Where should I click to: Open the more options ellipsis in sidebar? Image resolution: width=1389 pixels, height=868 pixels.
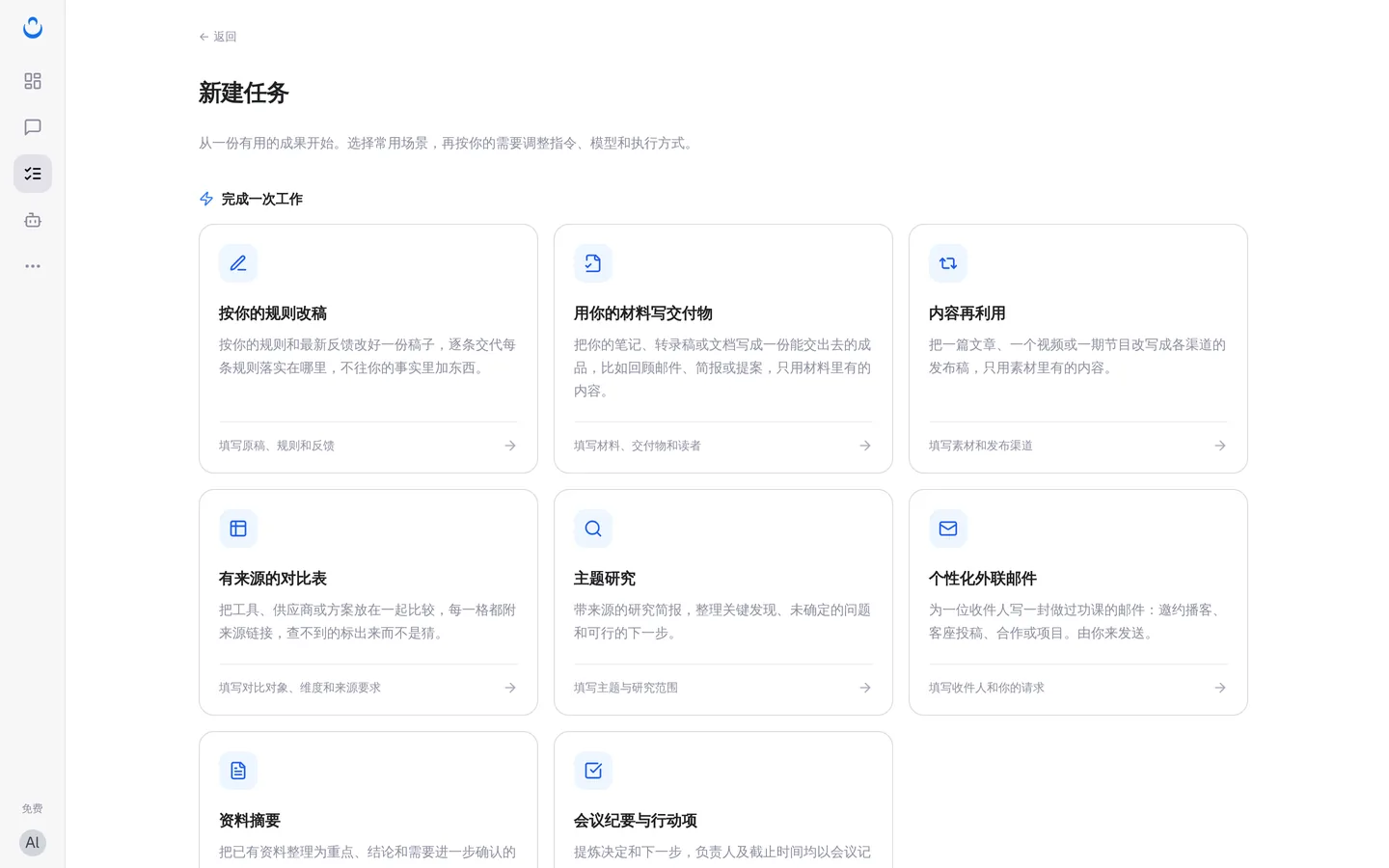[x=33, y=266]
